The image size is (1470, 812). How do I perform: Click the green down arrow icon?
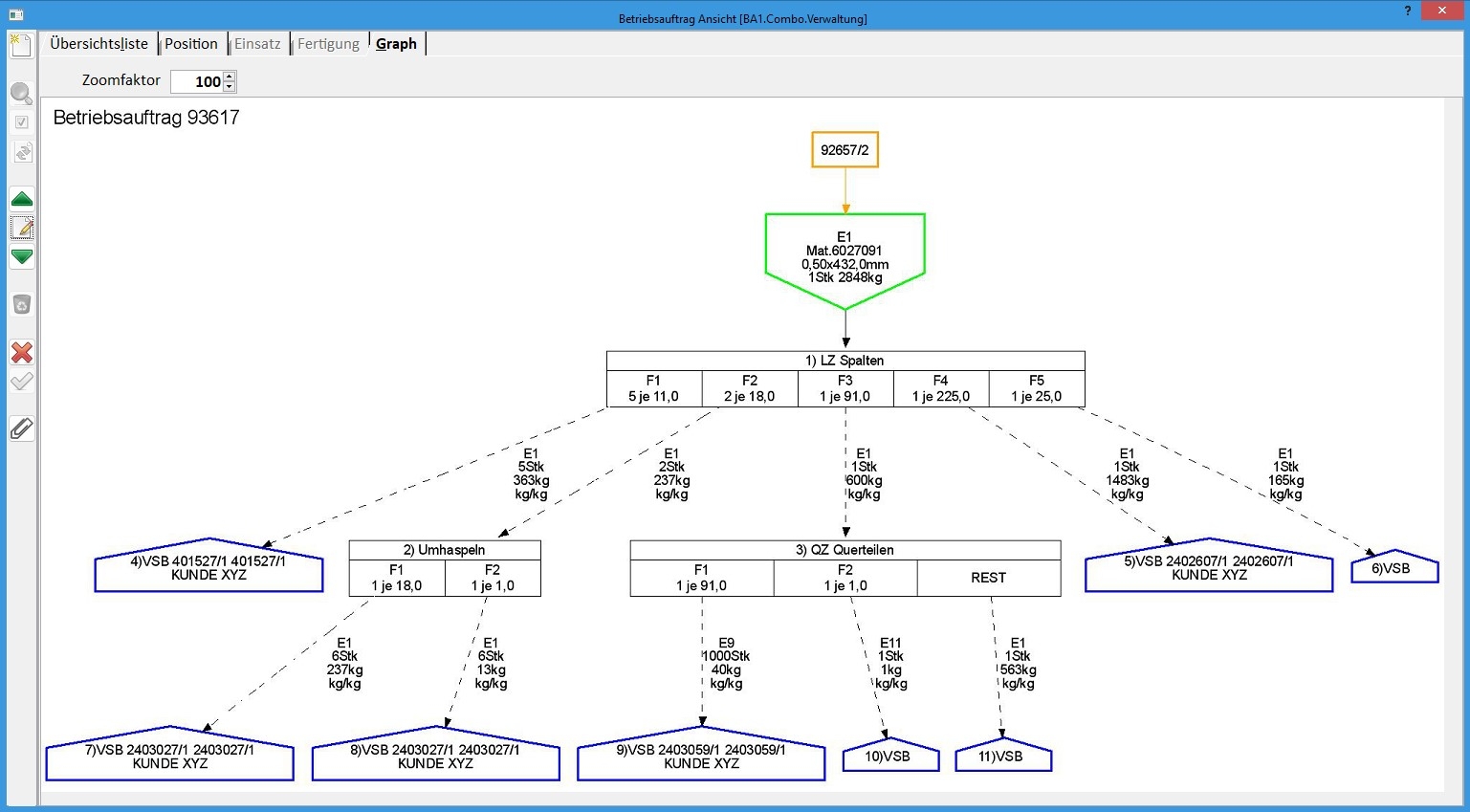pyautogui.click(x=21, y=256)
